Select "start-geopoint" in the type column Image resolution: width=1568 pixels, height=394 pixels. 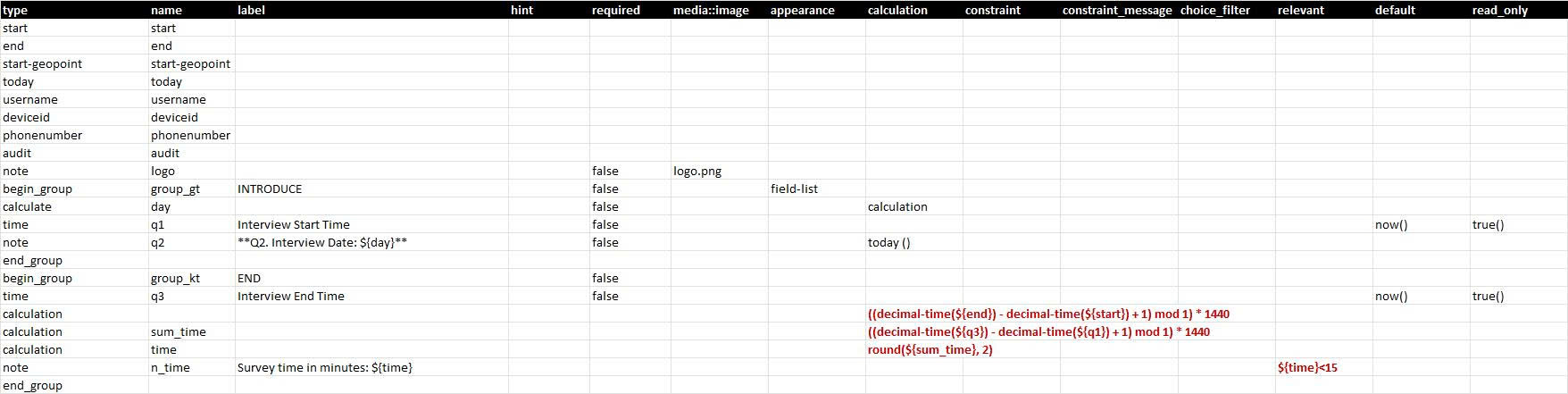point(42,63)
